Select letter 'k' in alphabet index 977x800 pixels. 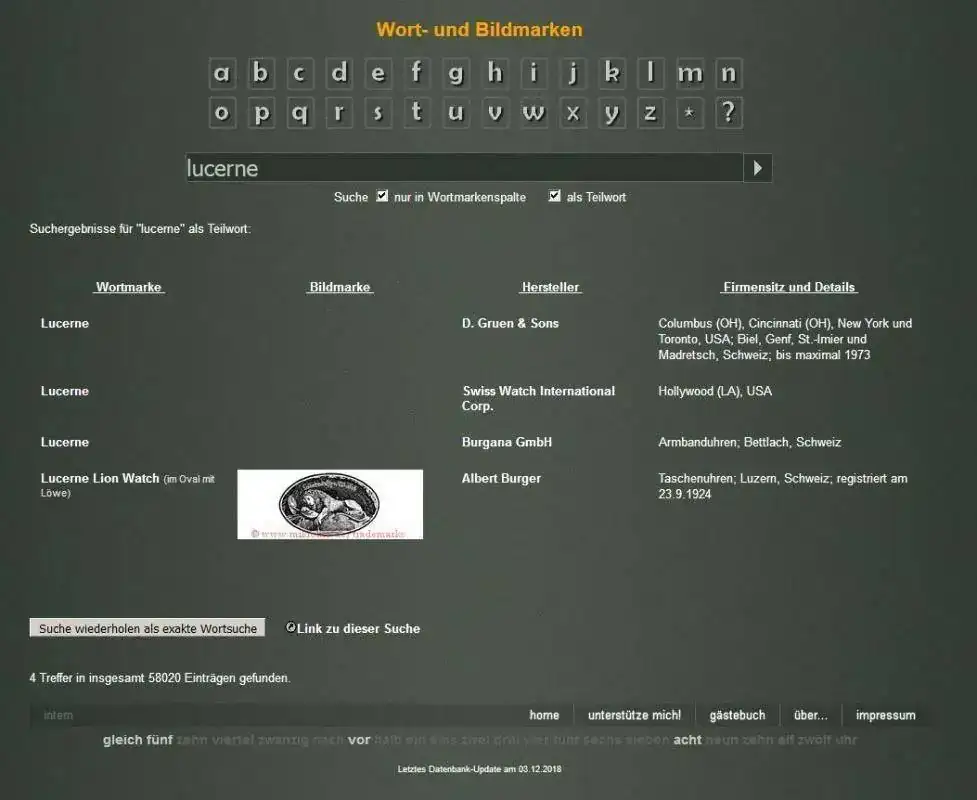tap(612, 74)
